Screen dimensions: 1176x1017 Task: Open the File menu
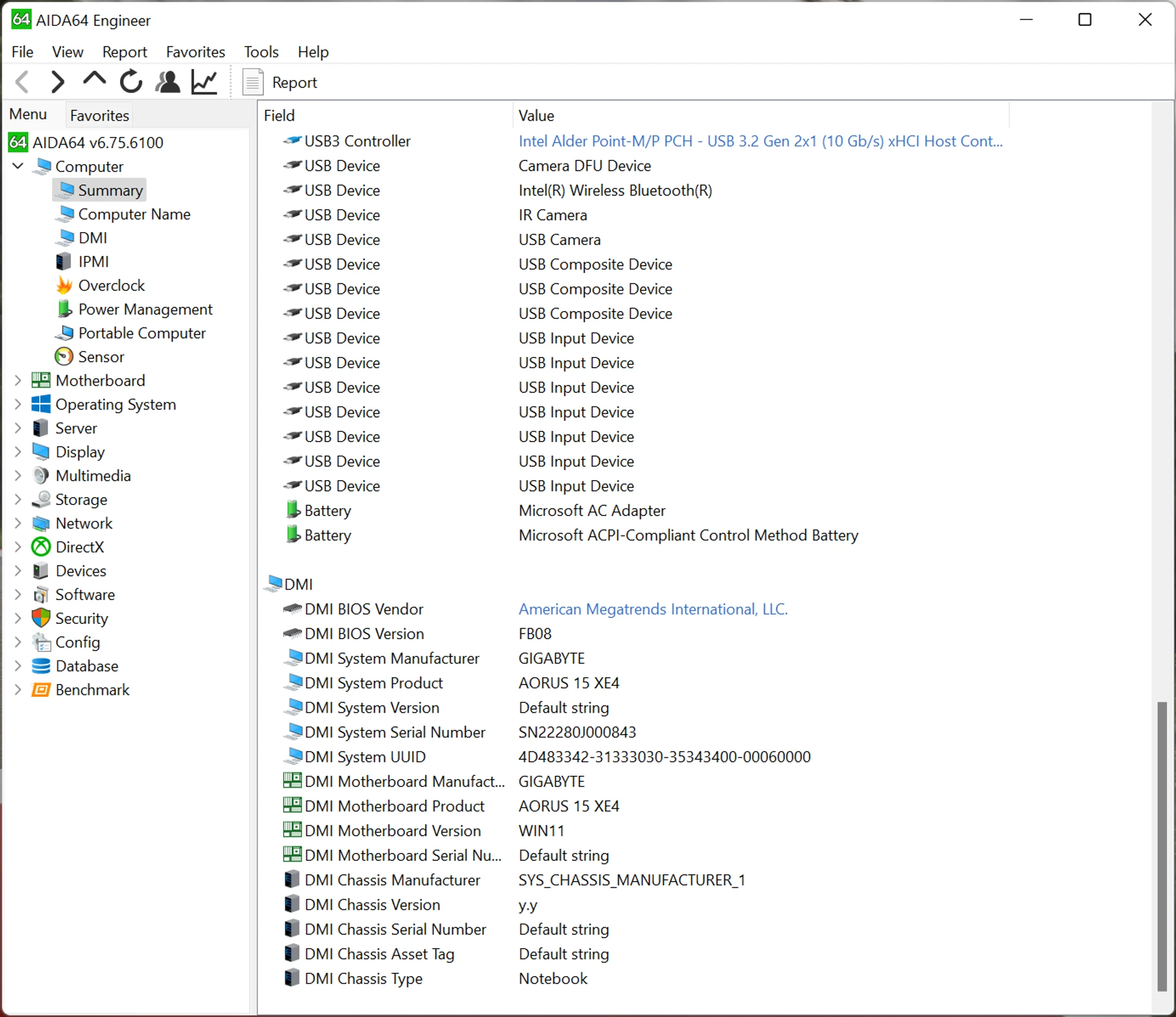pyautogui.click(x=23, y=52)
